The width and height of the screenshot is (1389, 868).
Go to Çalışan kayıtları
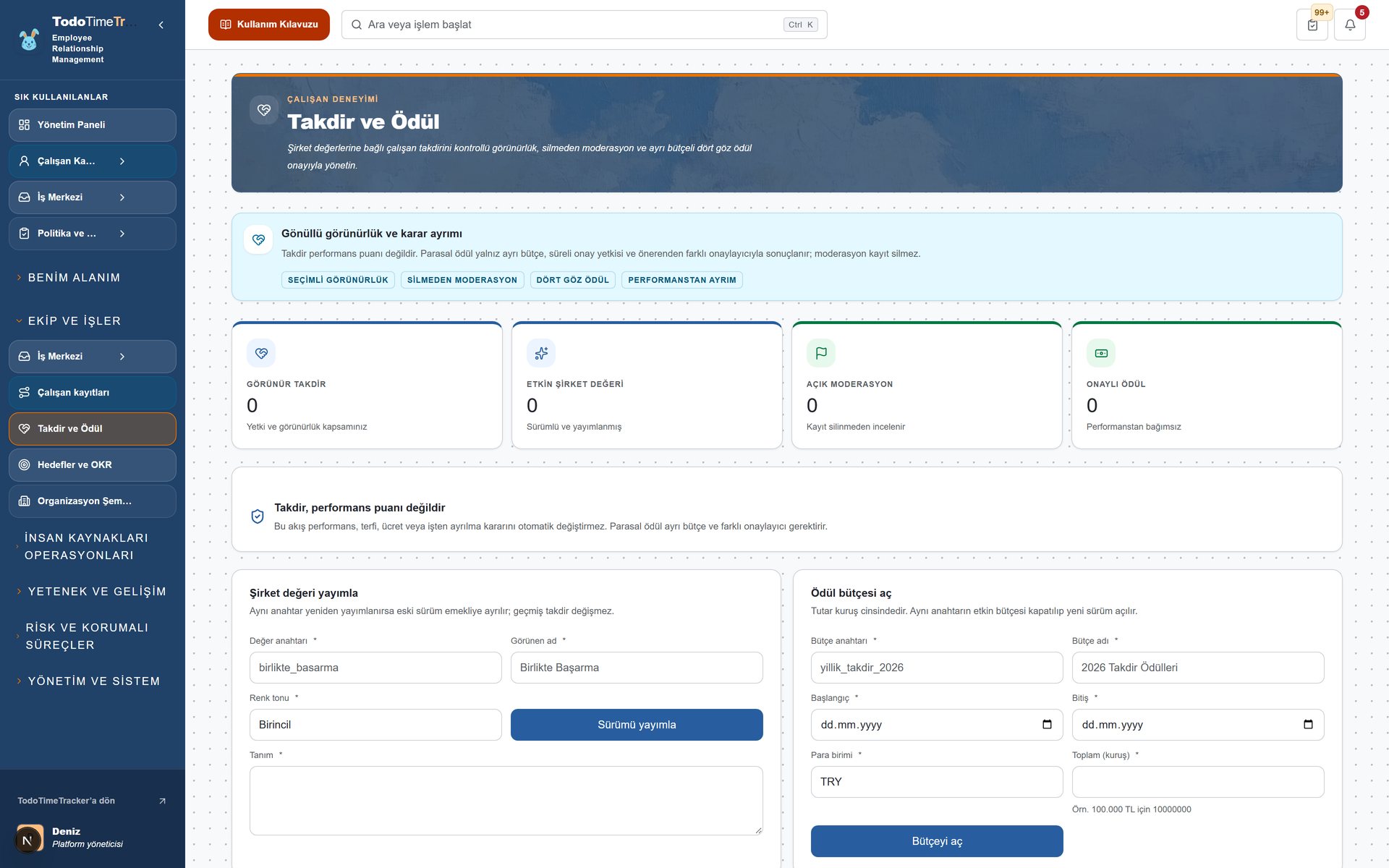tap(93, 393)
